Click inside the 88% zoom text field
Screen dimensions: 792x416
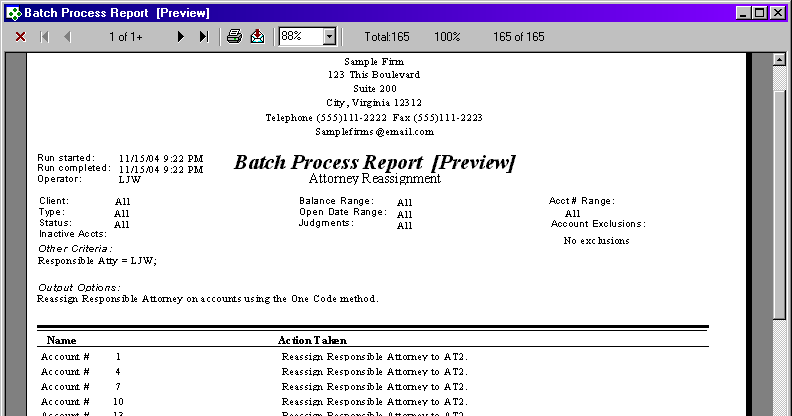pyautogui.click(x=299, y=37)
